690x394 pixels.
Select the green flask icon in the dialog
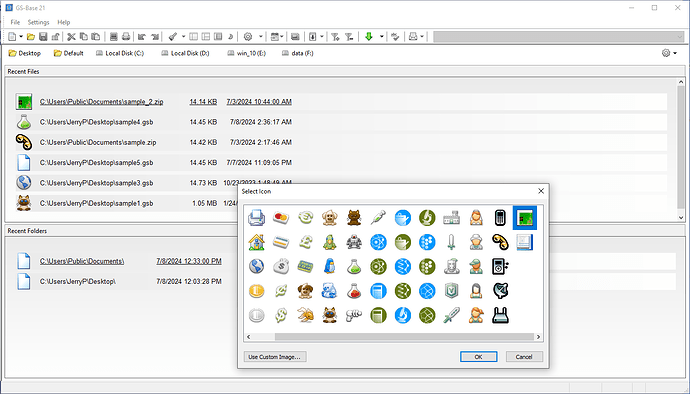pos(354,266)
